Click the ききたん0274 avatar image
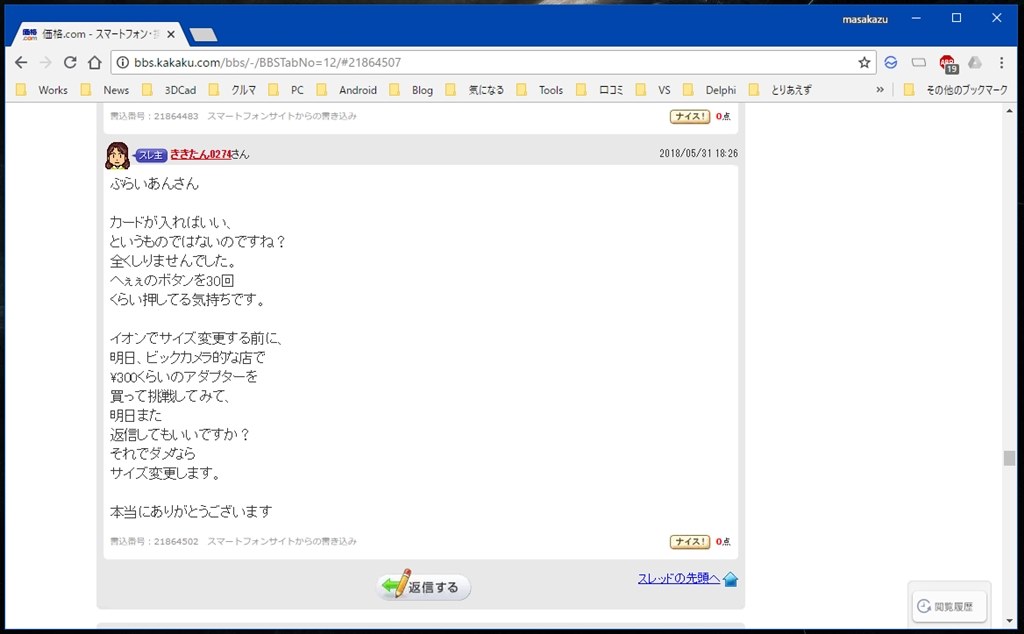 pyautogui.click(x=118, y=155)
